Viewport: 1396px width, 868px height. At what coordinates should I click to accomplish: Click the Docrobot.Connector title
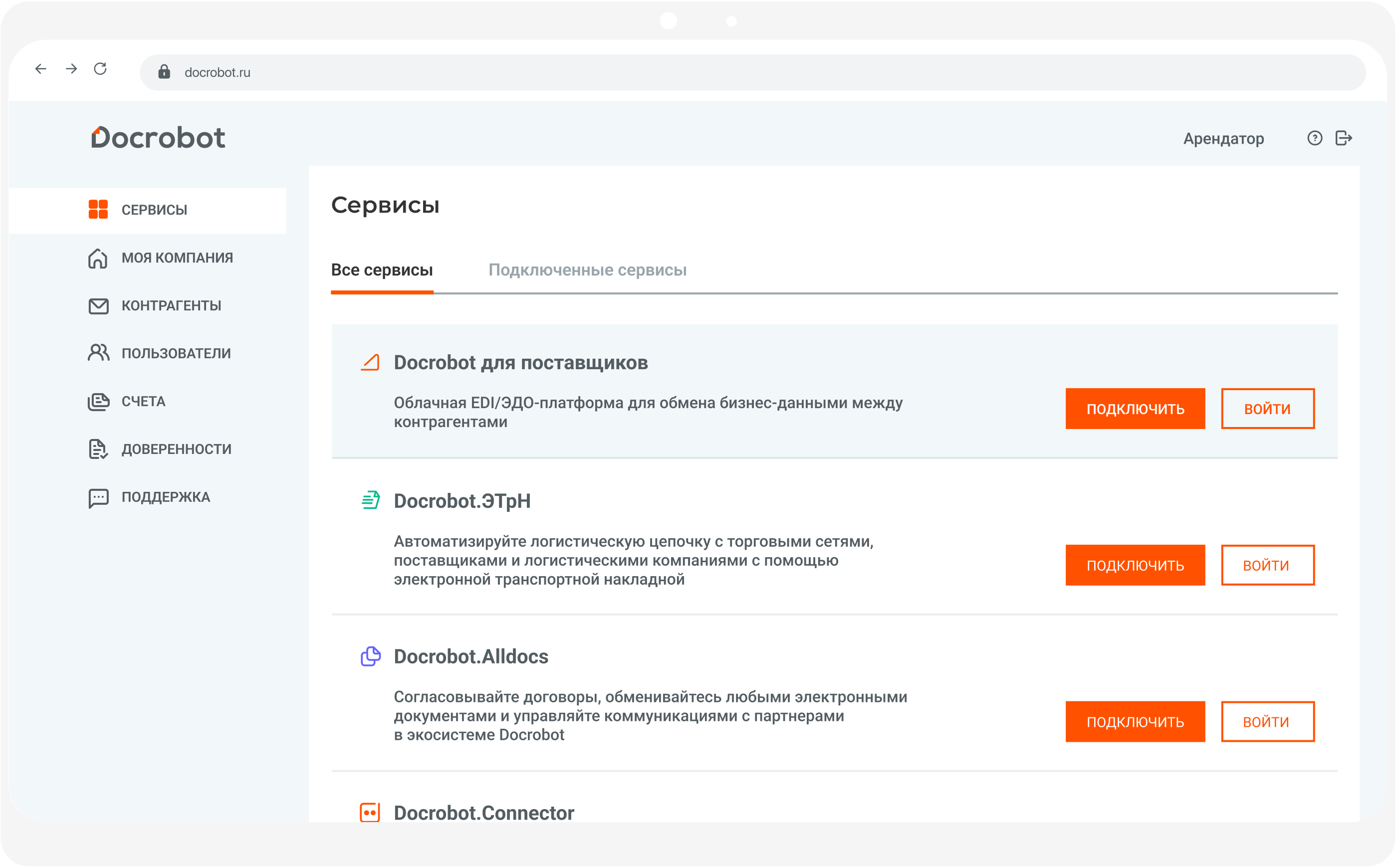(x=484, y=813)
